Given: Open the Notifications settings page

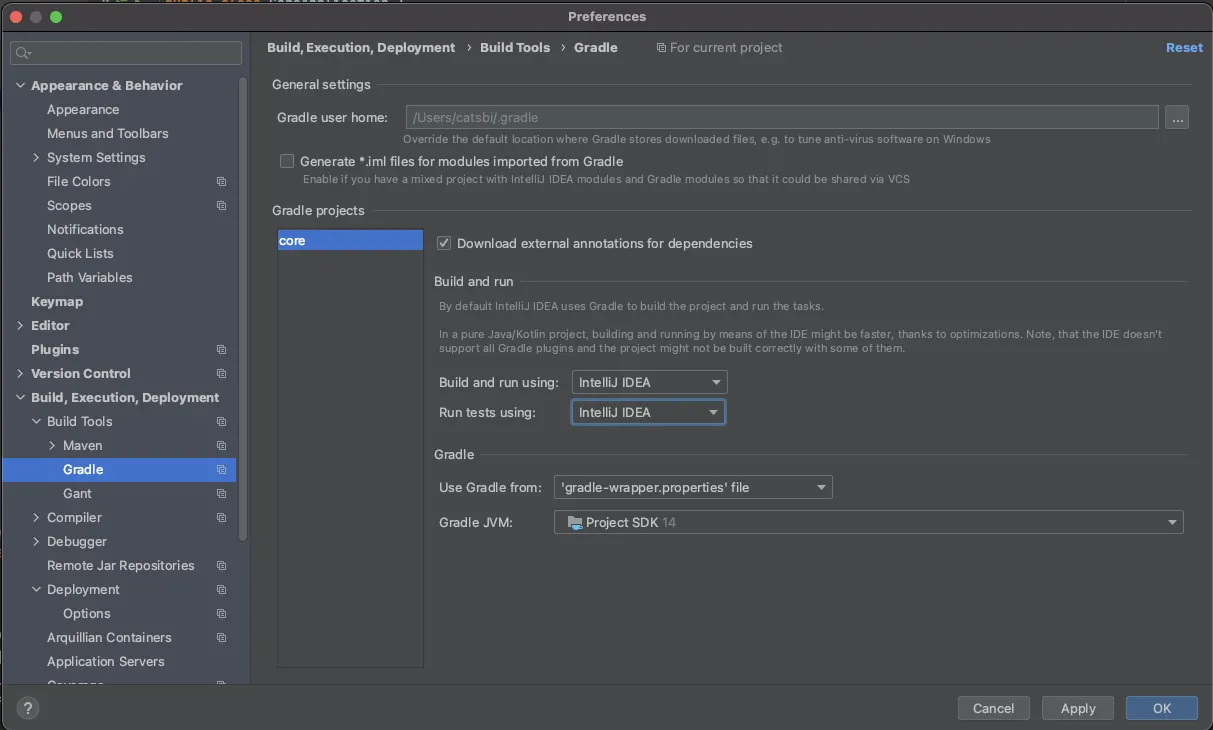Looking at the screenshot, I should [85, 230].
